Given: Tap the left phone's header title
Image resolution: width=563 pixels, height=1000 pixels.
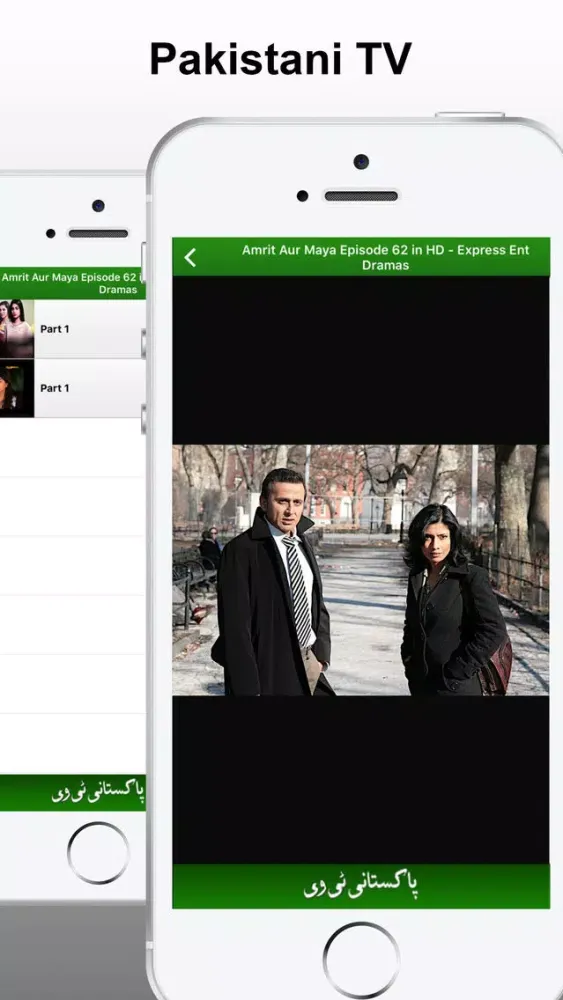Looking at the screenshot, I should click(x=73, y=283).
